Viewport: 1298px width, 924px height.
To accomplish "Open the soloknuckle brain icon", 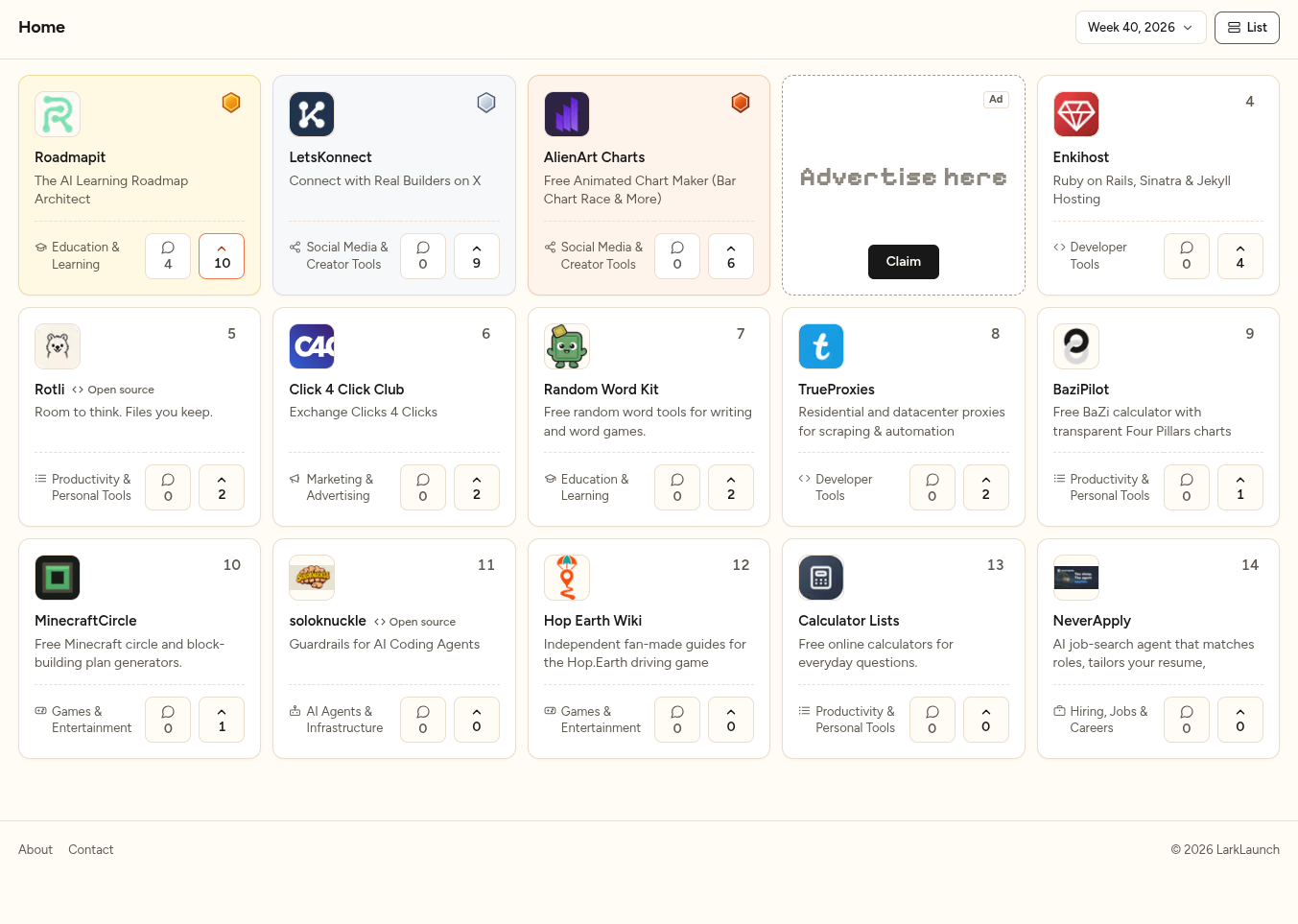I will pos(312,578).
